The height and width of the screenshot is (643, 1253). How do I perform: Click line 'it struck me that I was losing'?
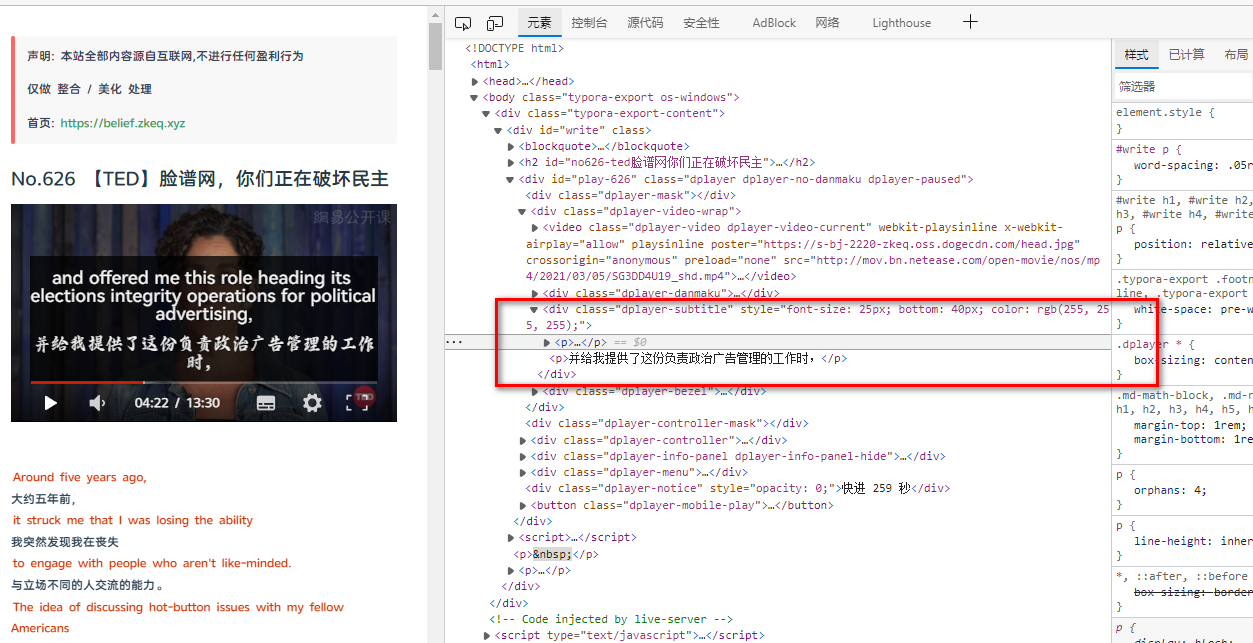133,520
